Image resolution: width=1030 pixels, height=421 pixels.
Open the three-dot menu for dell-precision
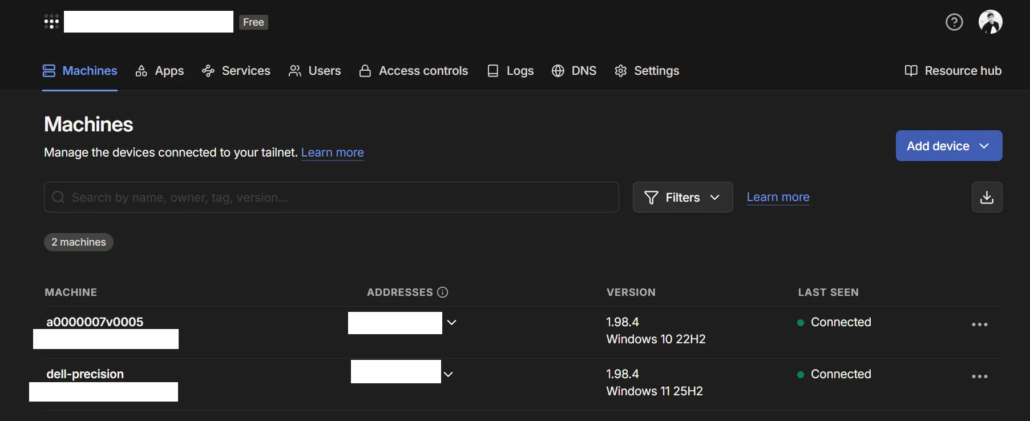(979, 376)
